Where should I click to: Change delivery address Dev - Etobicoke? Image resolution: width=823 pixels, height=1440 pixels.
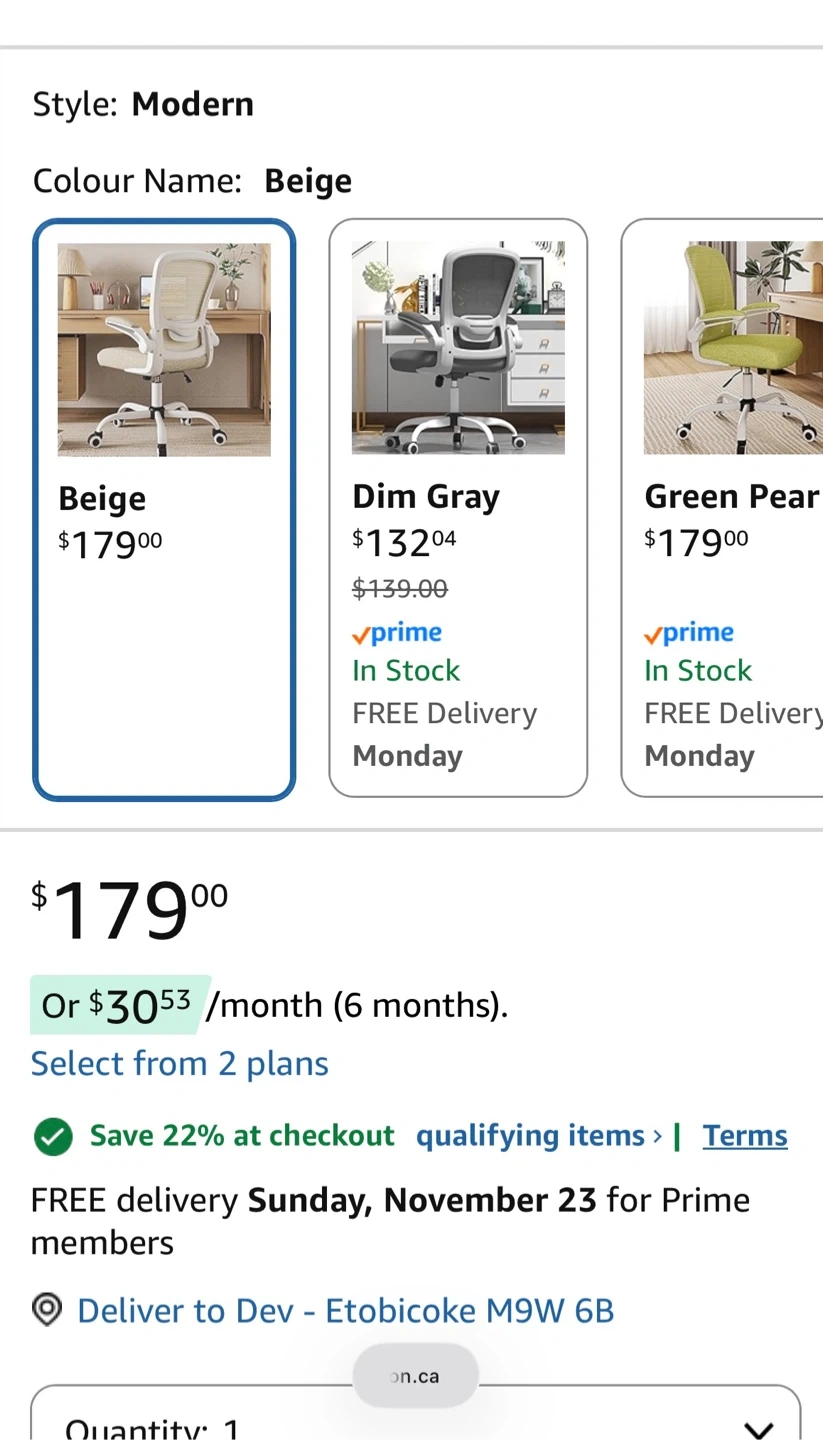pyautogui.click(x=345, y=1310)
